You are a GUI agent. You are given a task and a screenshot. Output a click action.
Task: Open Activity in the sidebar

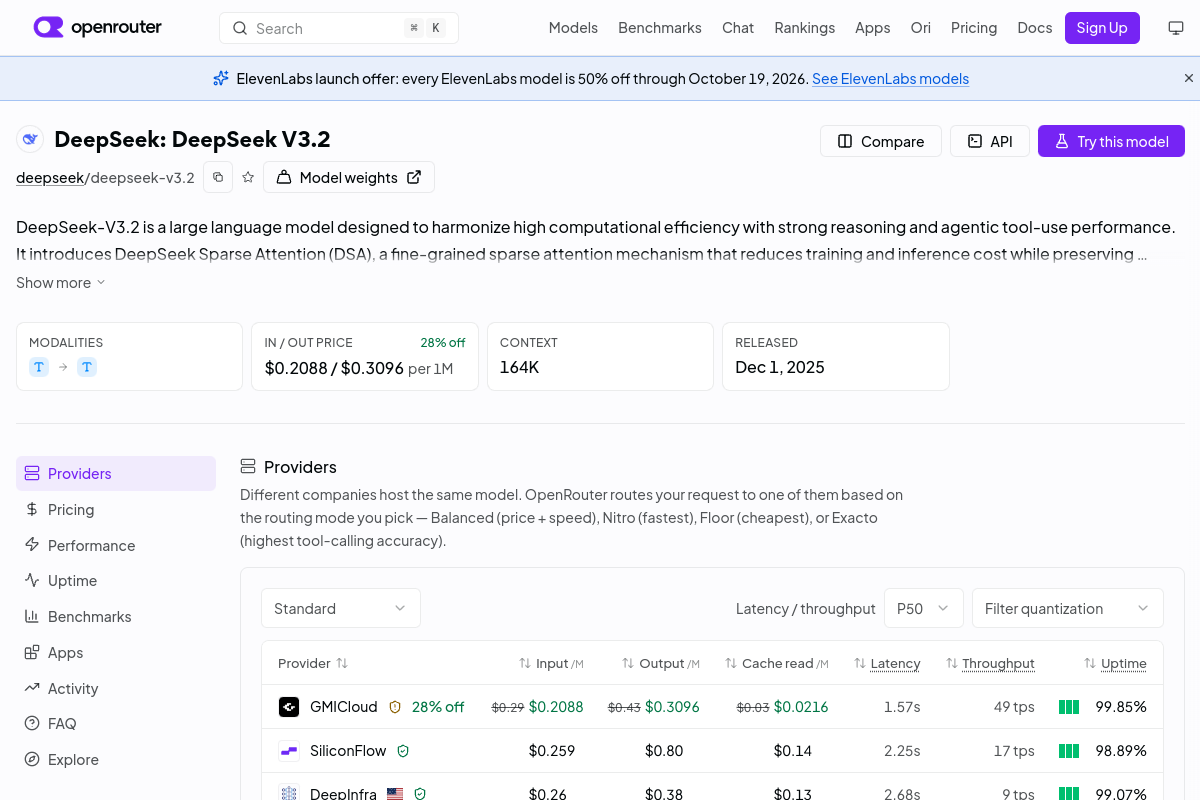(x=116, y=688)
